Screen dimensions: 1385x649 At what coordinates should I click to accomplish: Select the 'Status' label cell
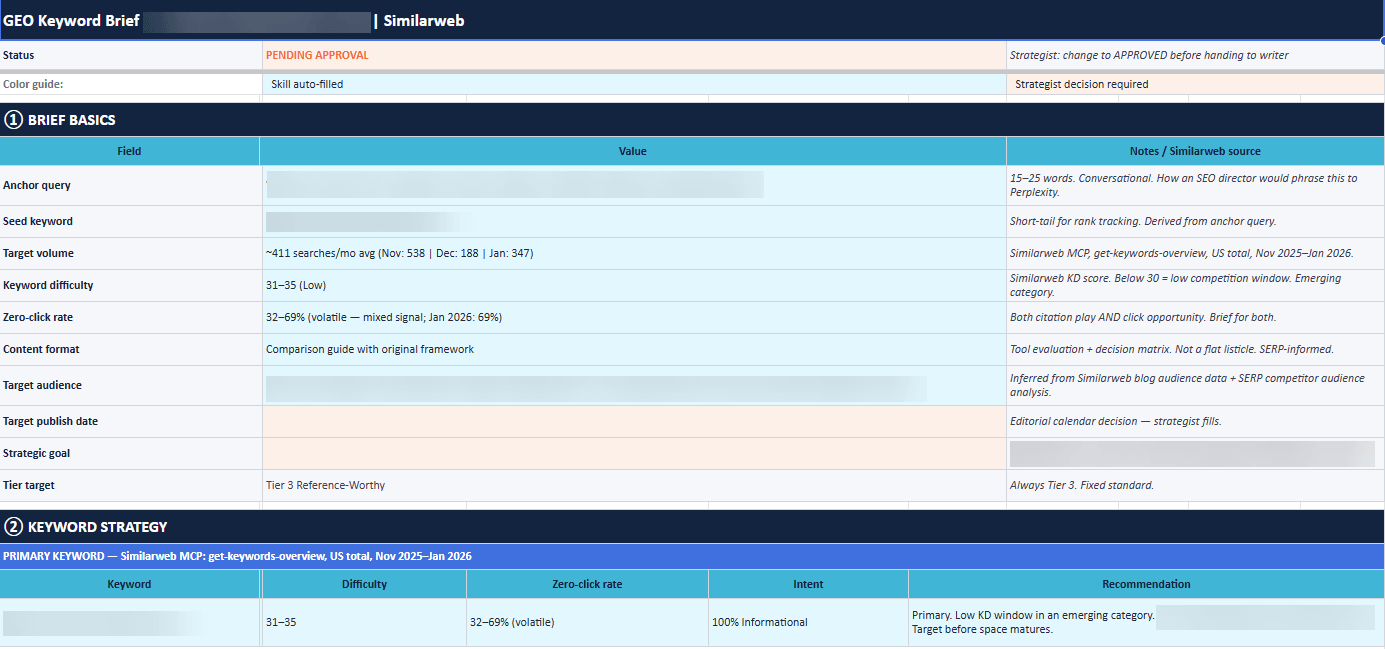click(130, 55)
